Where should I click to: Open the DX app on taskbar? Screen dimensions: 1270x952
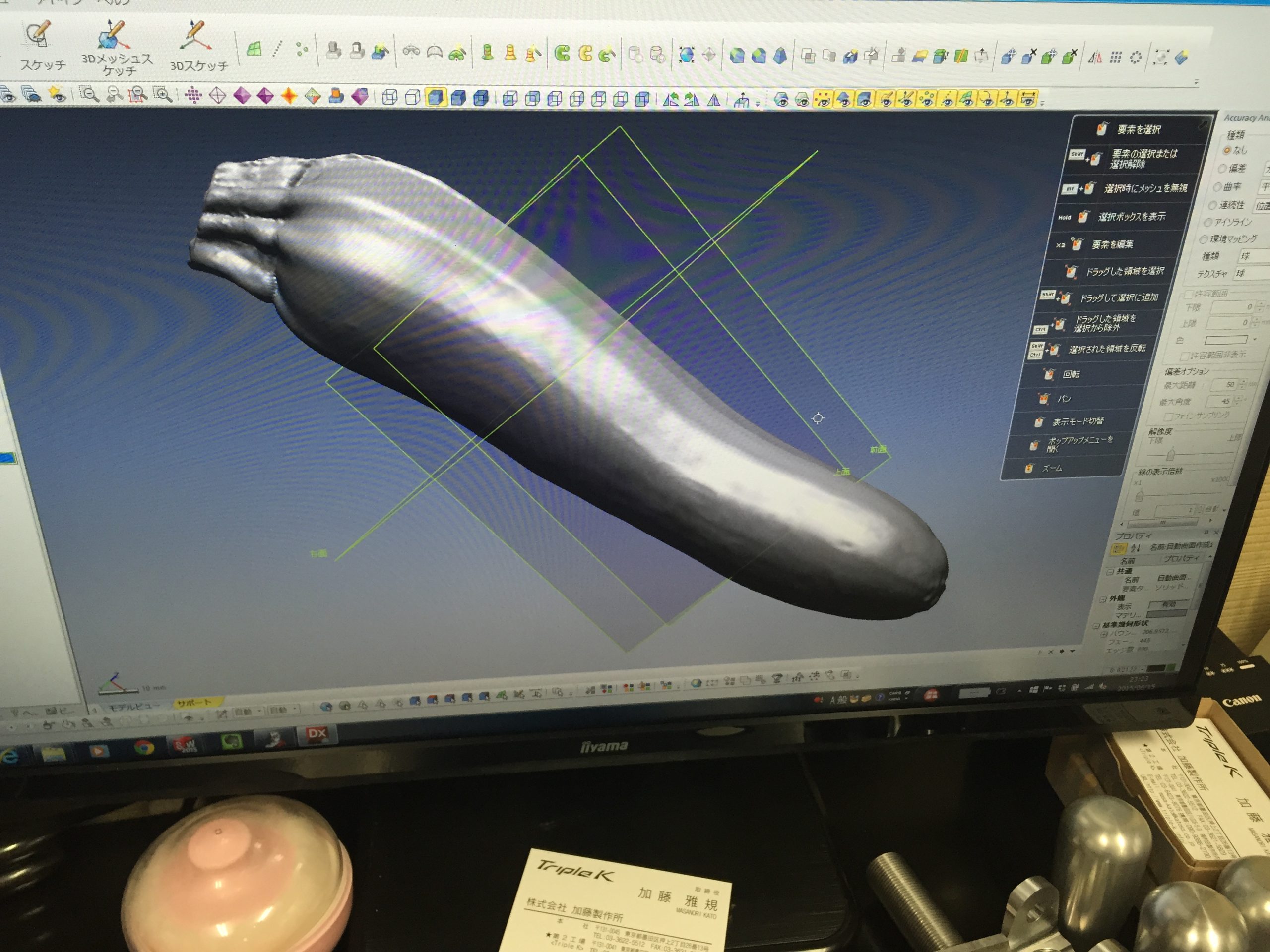point(317,734)
